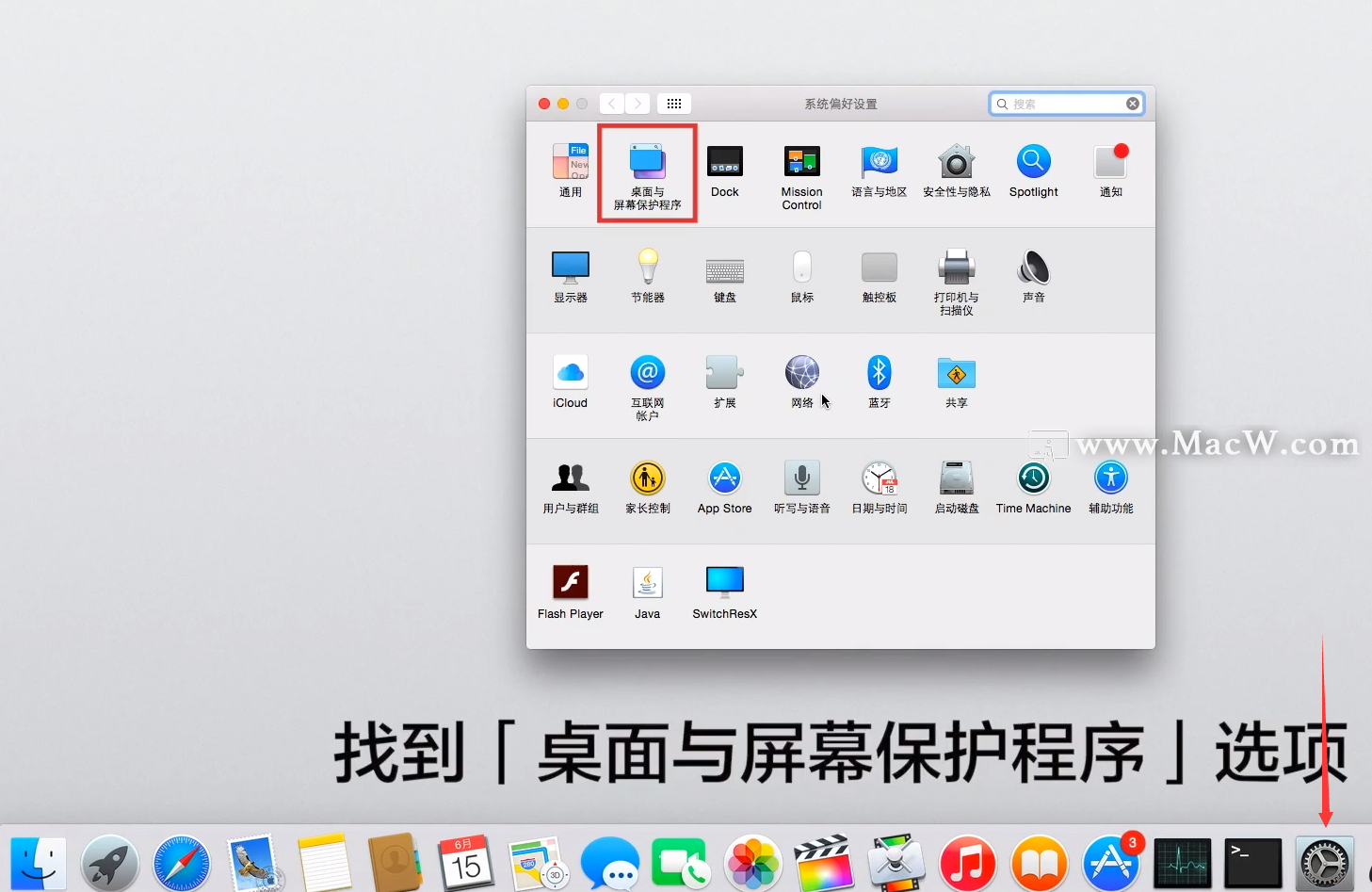
Task: Open 打印机与扫描仪 preferences
Action: click(x=957, y=281)
